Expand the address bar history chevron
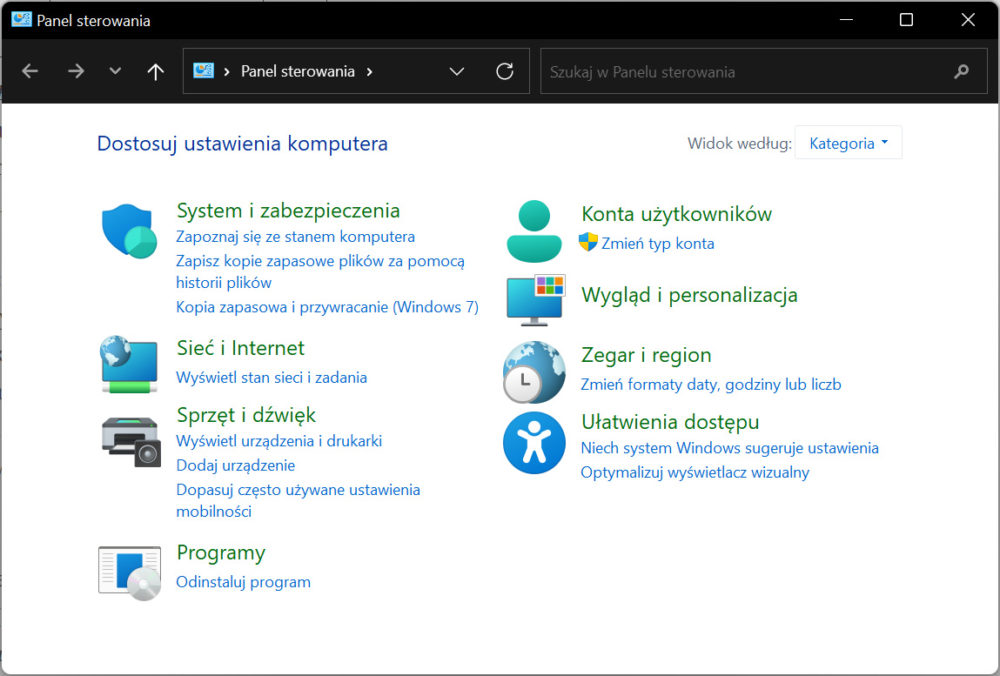Viewport: 1000px width, 676px height. tap(457, 71)
